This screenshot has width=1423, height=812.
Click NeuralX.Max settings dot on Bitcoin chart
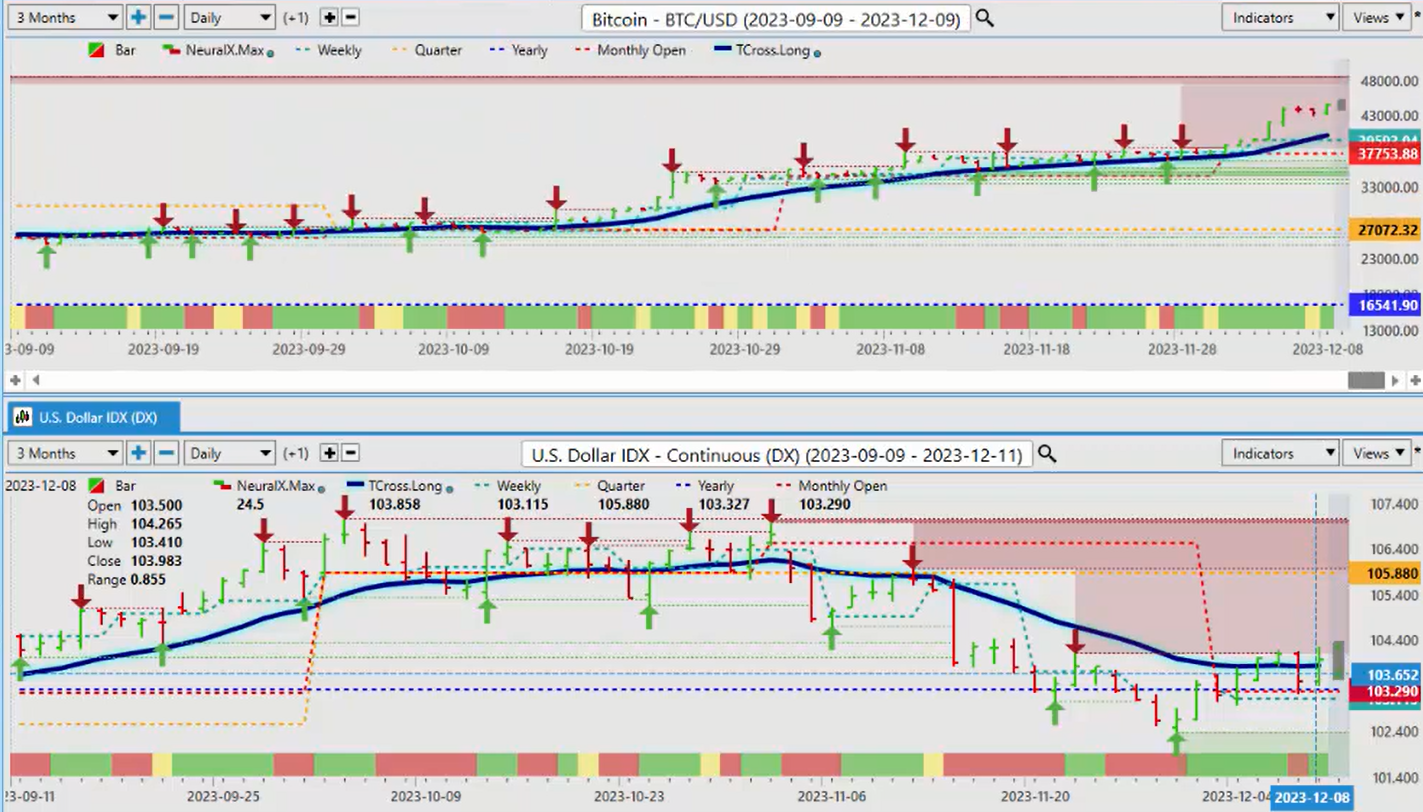(x=271, y=52)
